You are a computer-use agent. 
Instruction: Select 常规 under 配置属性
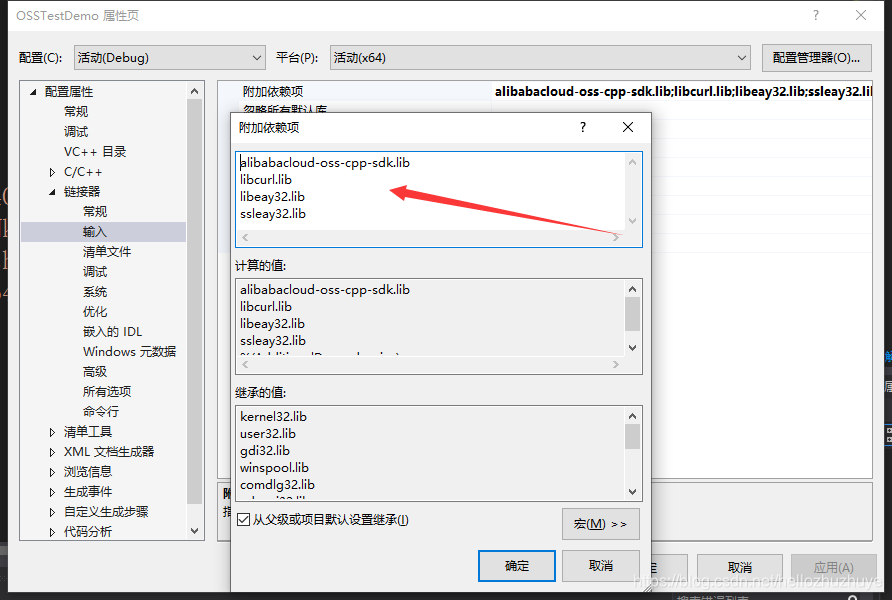[76, 111]
